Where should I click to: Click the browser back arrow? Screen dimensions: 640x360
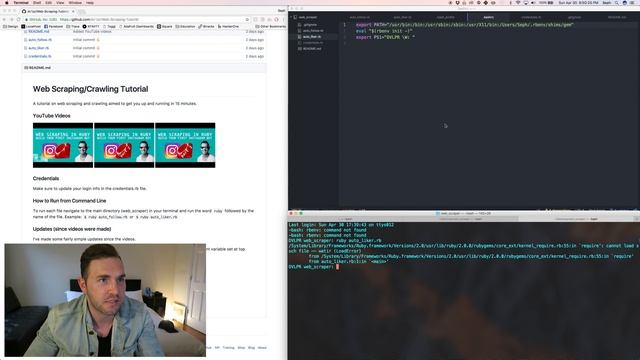click(4, 19)
